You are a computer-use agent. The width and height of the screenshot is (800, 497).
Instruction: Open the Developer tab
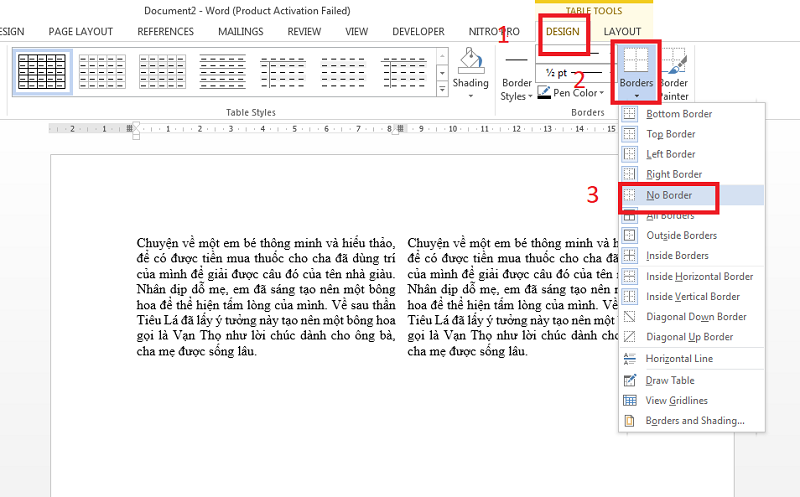[x=418, y=32]
